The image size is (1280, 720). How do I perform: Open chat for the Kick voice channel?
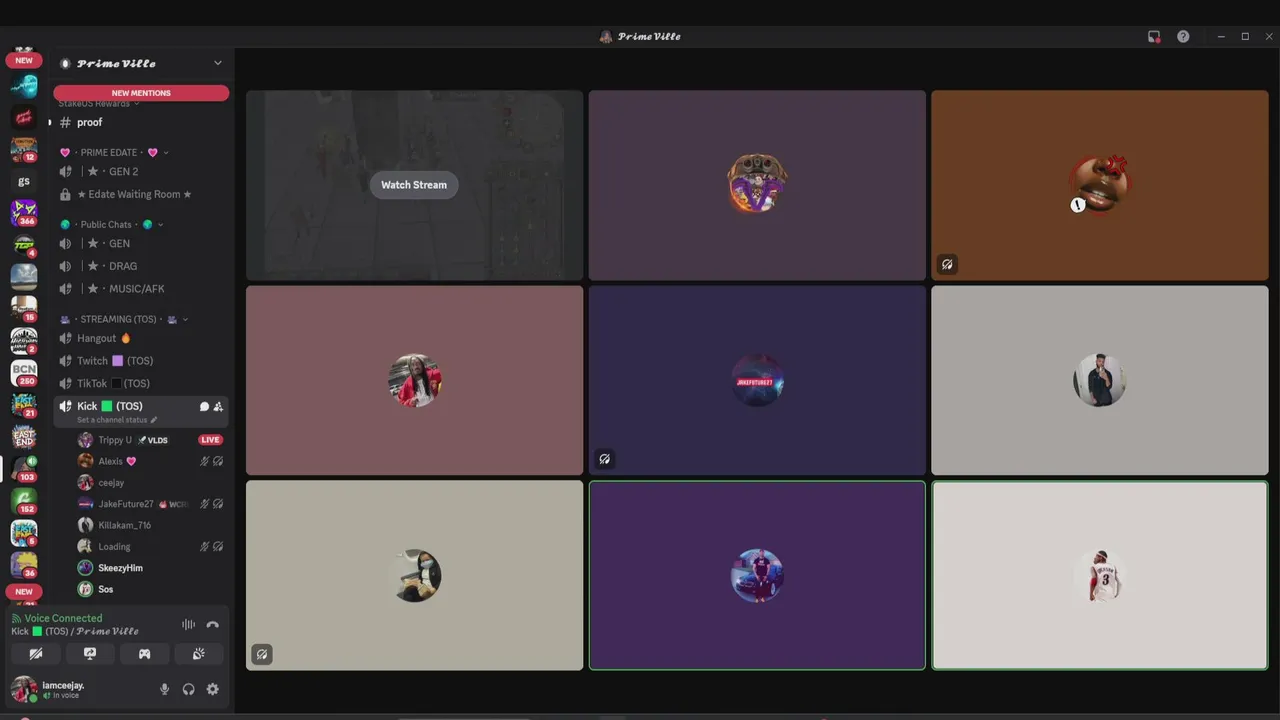(x=204, y=406)
